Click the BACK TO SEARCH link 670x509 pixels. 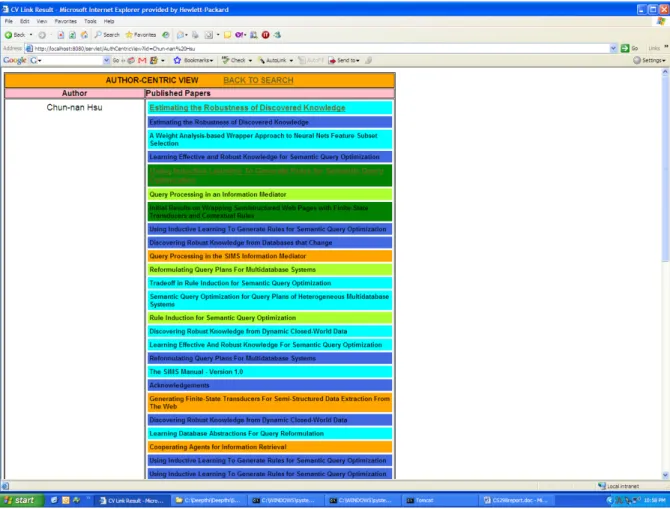pos(259,80)
